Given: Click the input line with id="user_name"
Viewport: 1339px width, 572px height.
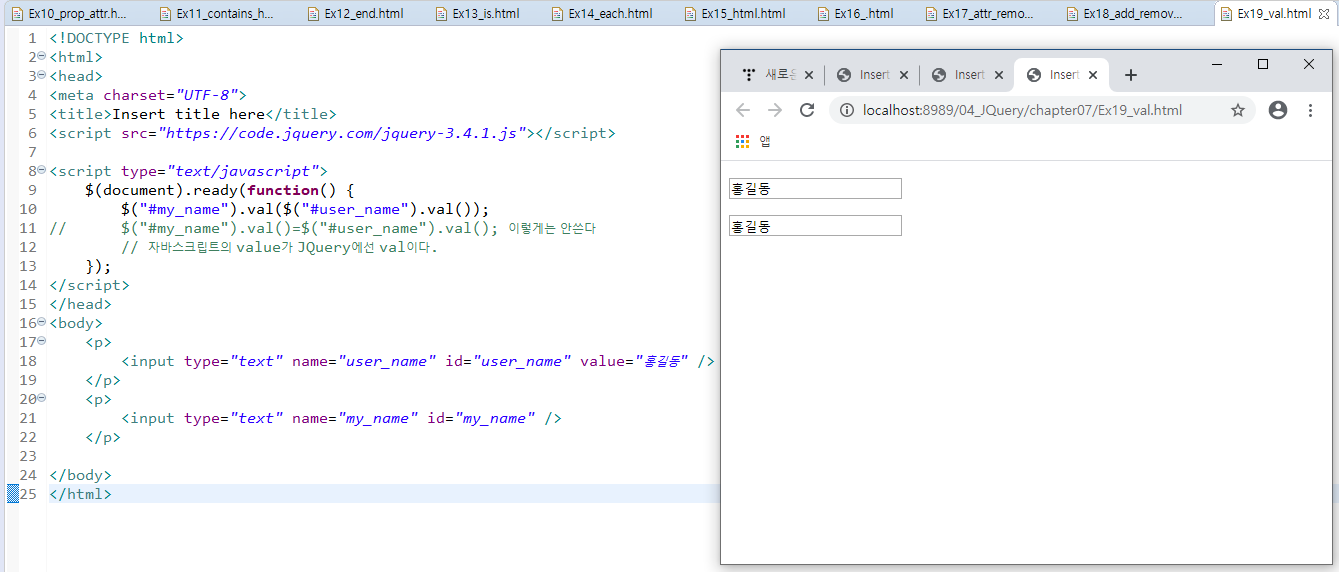Looking at the screenshot, I should [418, 361].
